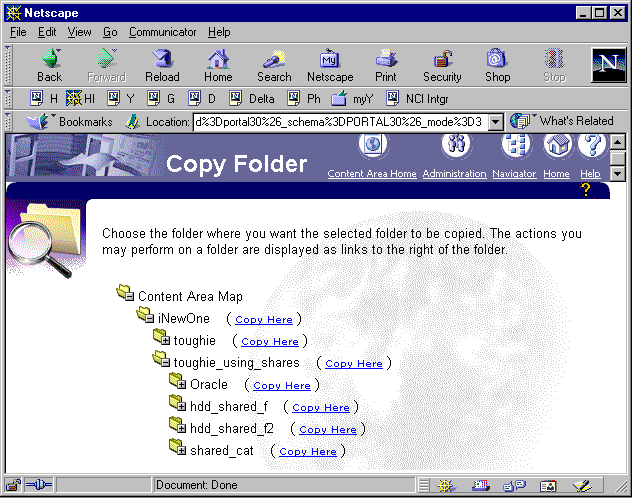Viewport: 632px width, 498px height.
Task: Click Copy Here next to shared_cat
Action: tap(308, 451)
